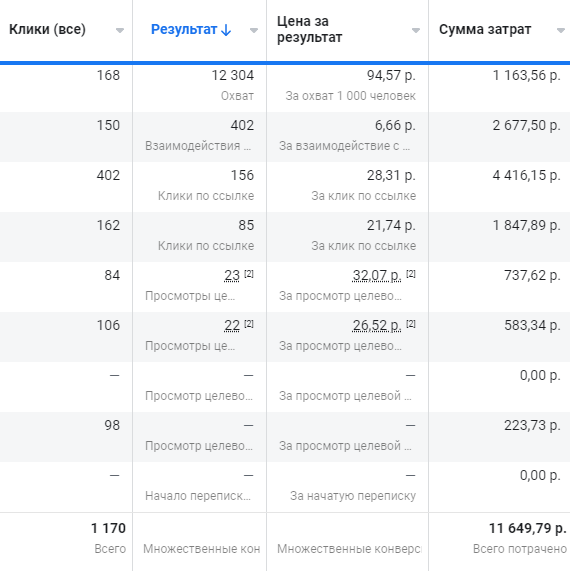
Task: Click total spend 11 649,79 р.
Action: 527,528
